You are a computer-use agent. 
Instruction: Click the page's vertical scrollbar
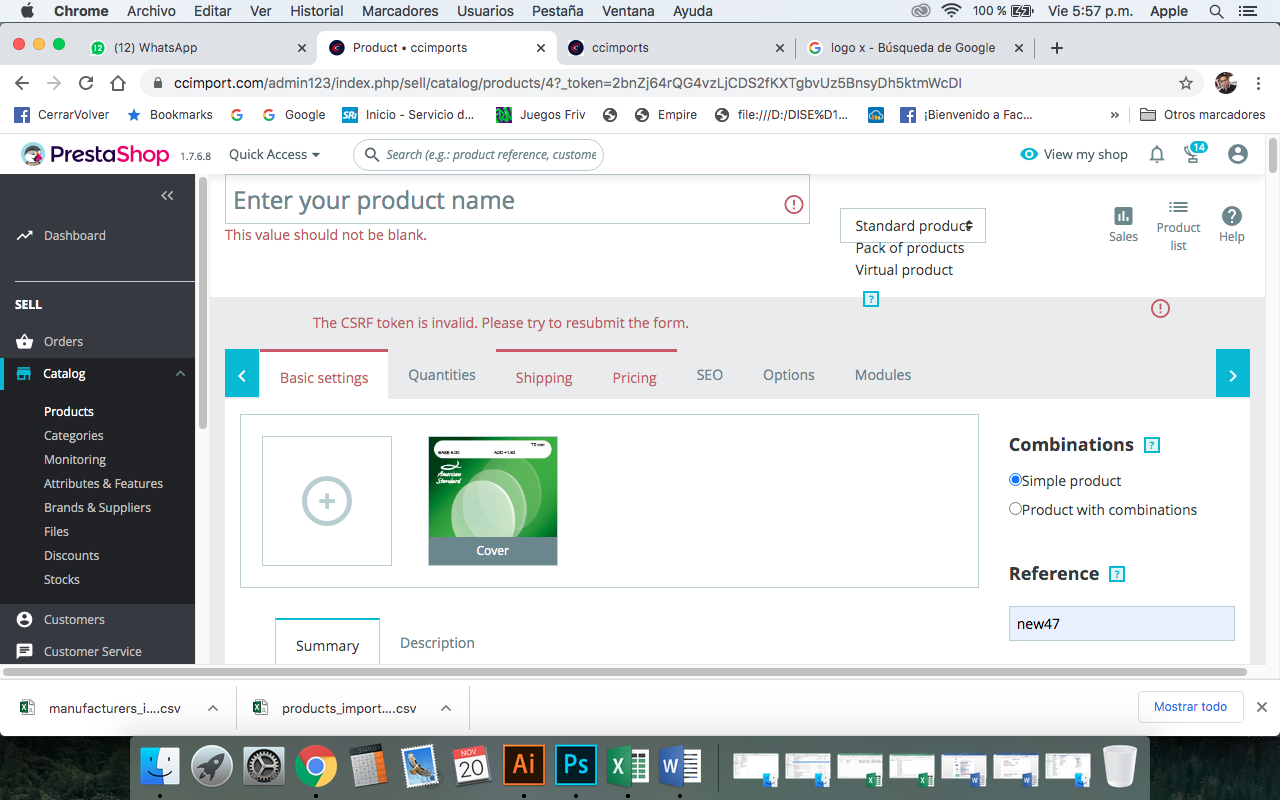click(1273, 156)
